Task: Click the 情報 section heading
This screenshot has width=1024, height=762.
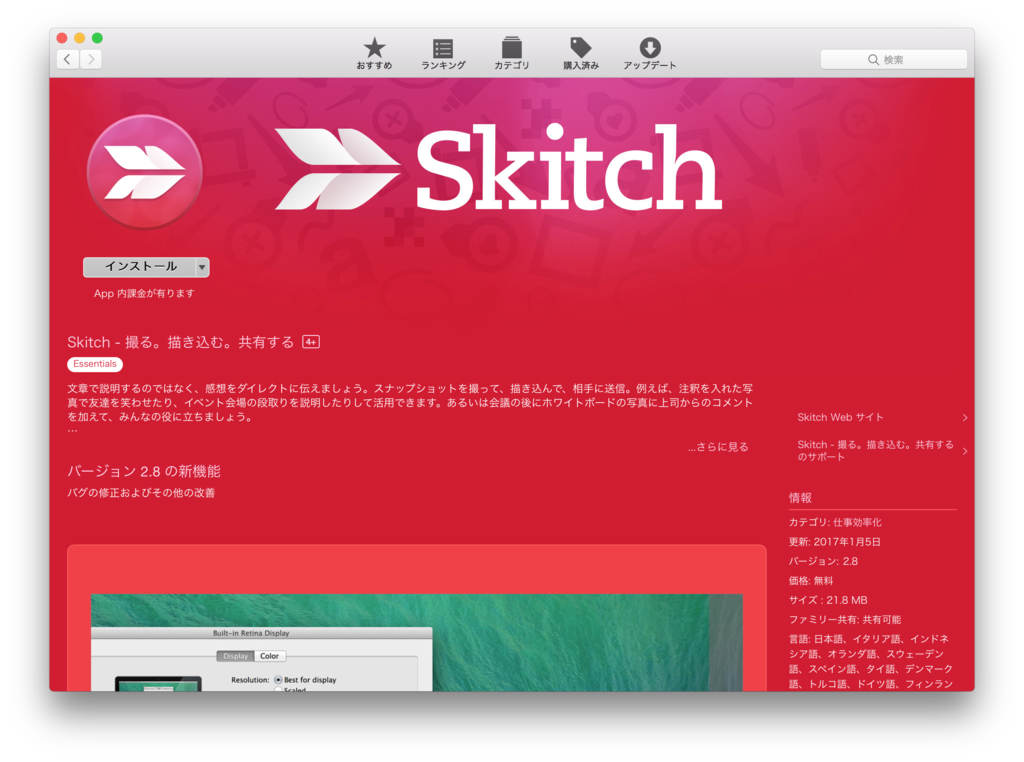Action: click(x=800, y=498)
